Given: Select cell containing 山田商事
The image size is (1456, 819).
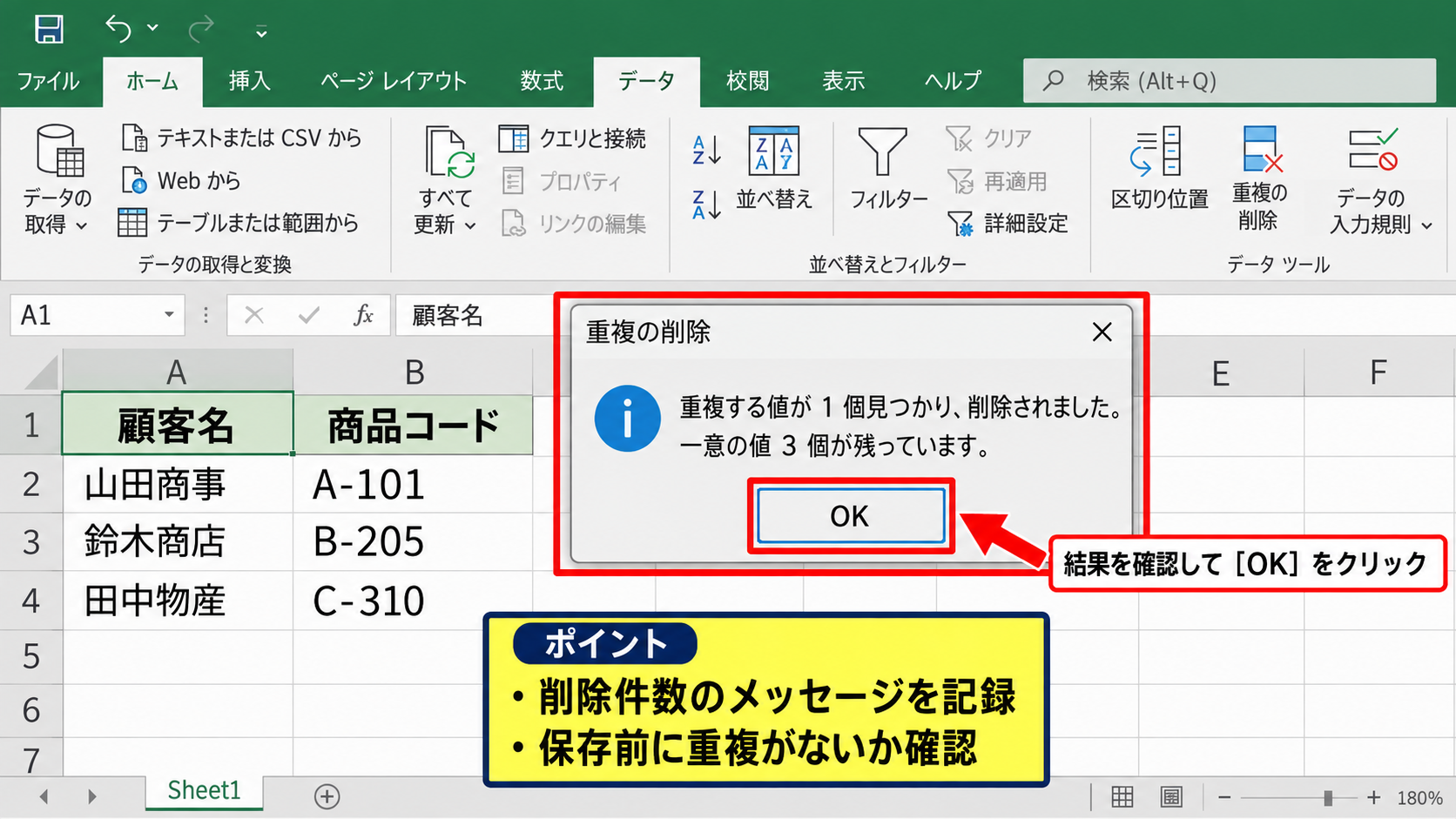Looking at the screenshot, I should (178, 484).
